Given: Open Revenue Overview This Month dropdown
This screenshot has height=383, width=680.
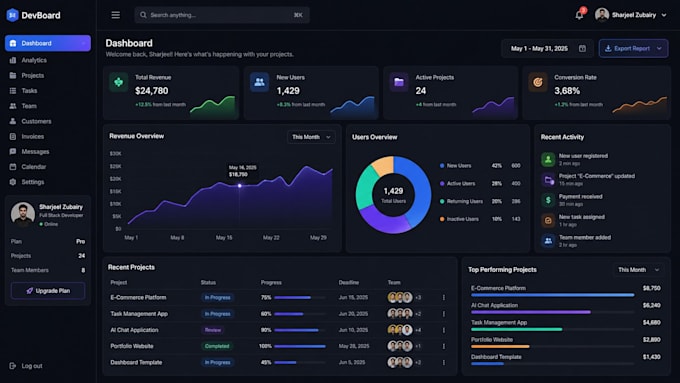Looking at the screenshot, I should click(x=311, y=137).
